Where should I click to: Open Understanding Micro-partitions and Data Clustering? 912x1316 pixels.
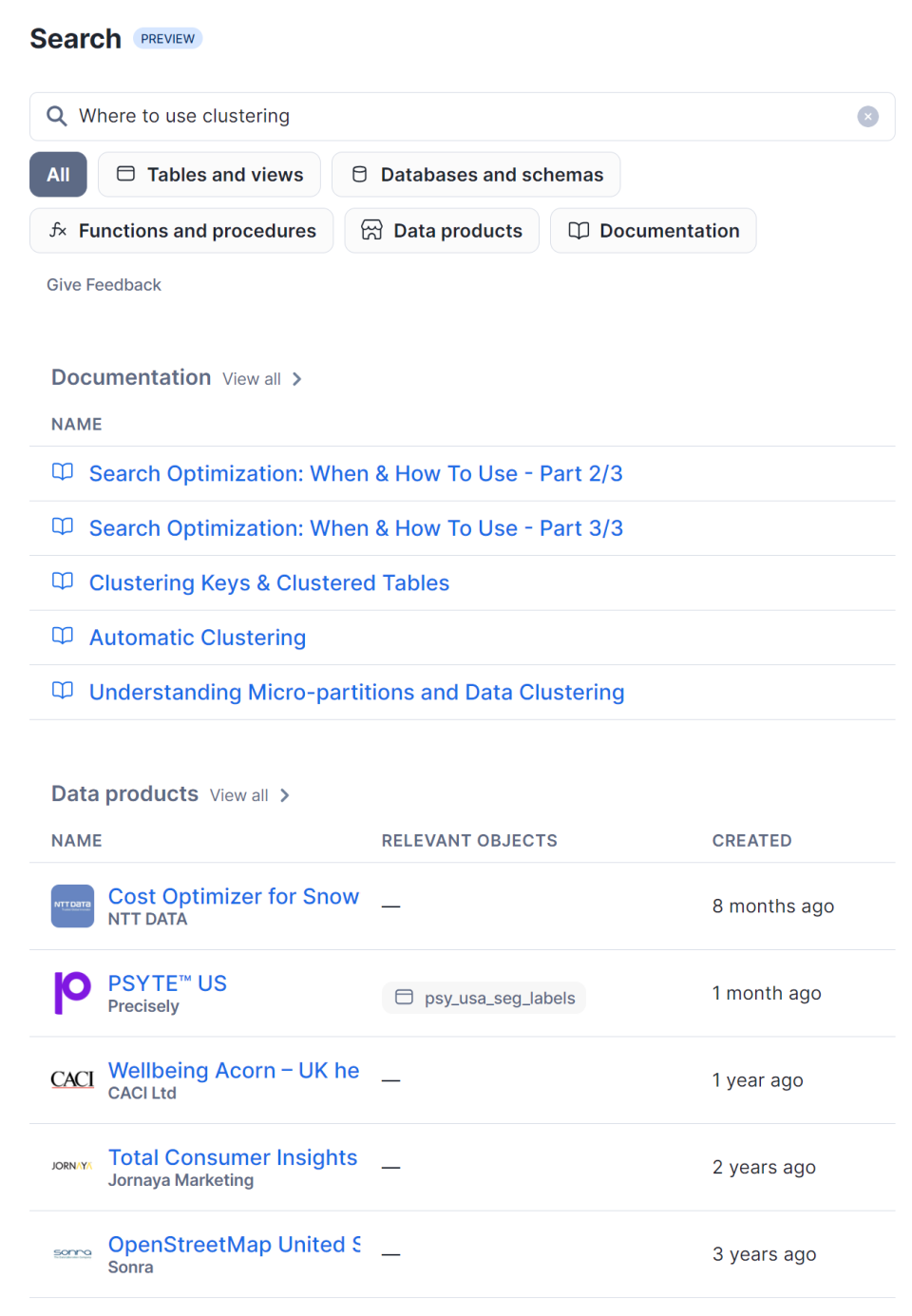(356, 693)
